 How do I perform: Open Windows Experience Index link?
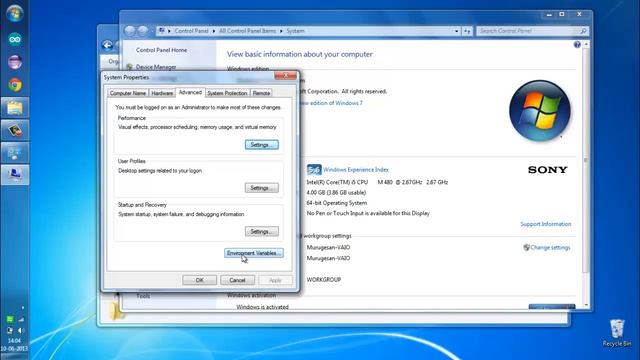pyautogui.click(x=356, y=169)
